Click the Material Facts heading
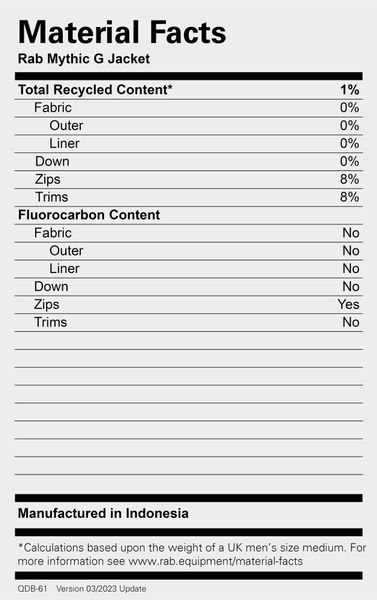 (x=122, y=32)
